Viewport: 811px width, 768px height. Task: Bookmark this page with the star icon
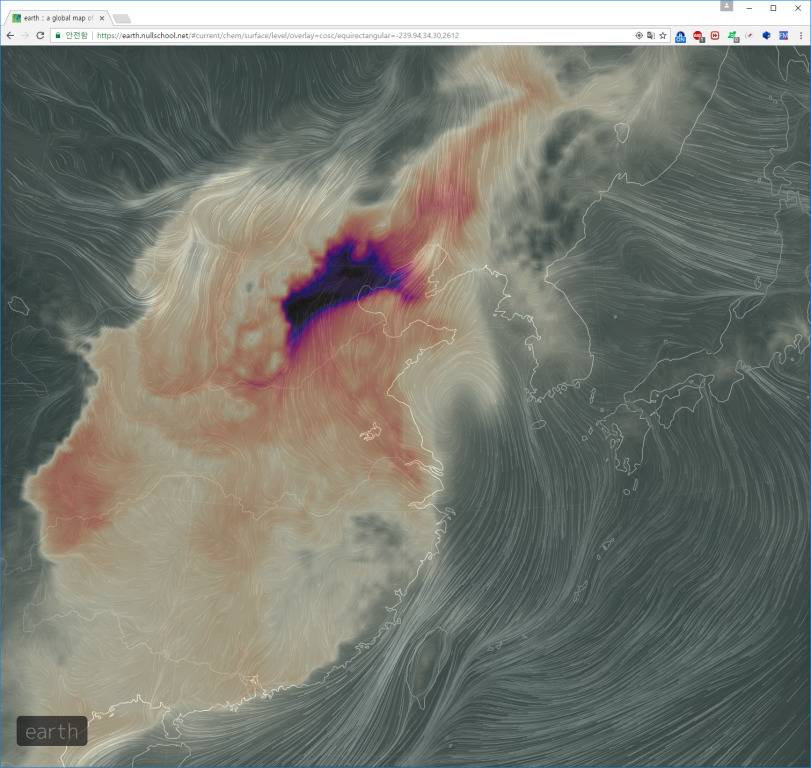(663, 35)
